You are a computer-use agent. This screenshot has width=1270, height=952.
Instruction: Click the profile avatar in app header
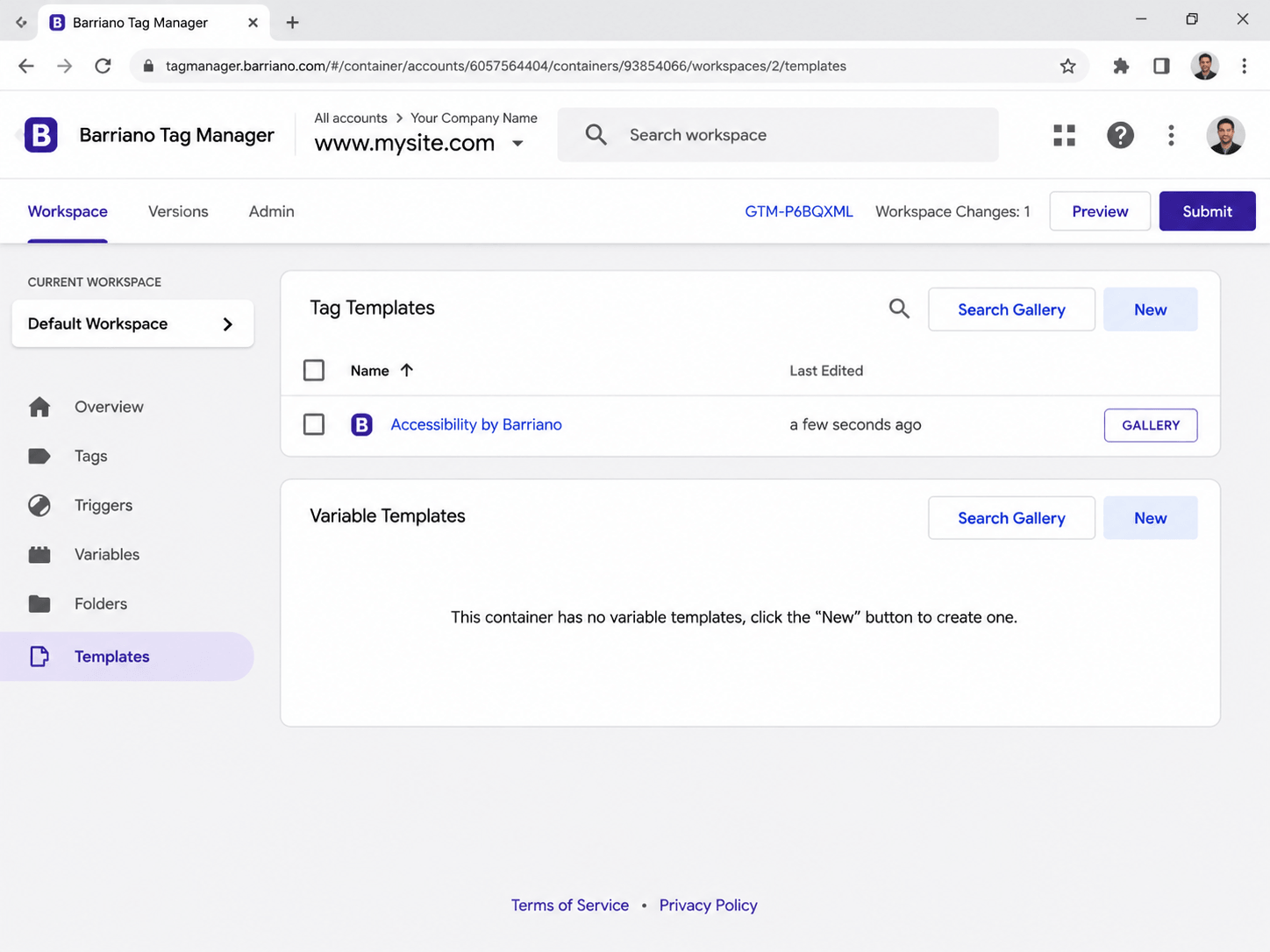[x=1225, y=135]
